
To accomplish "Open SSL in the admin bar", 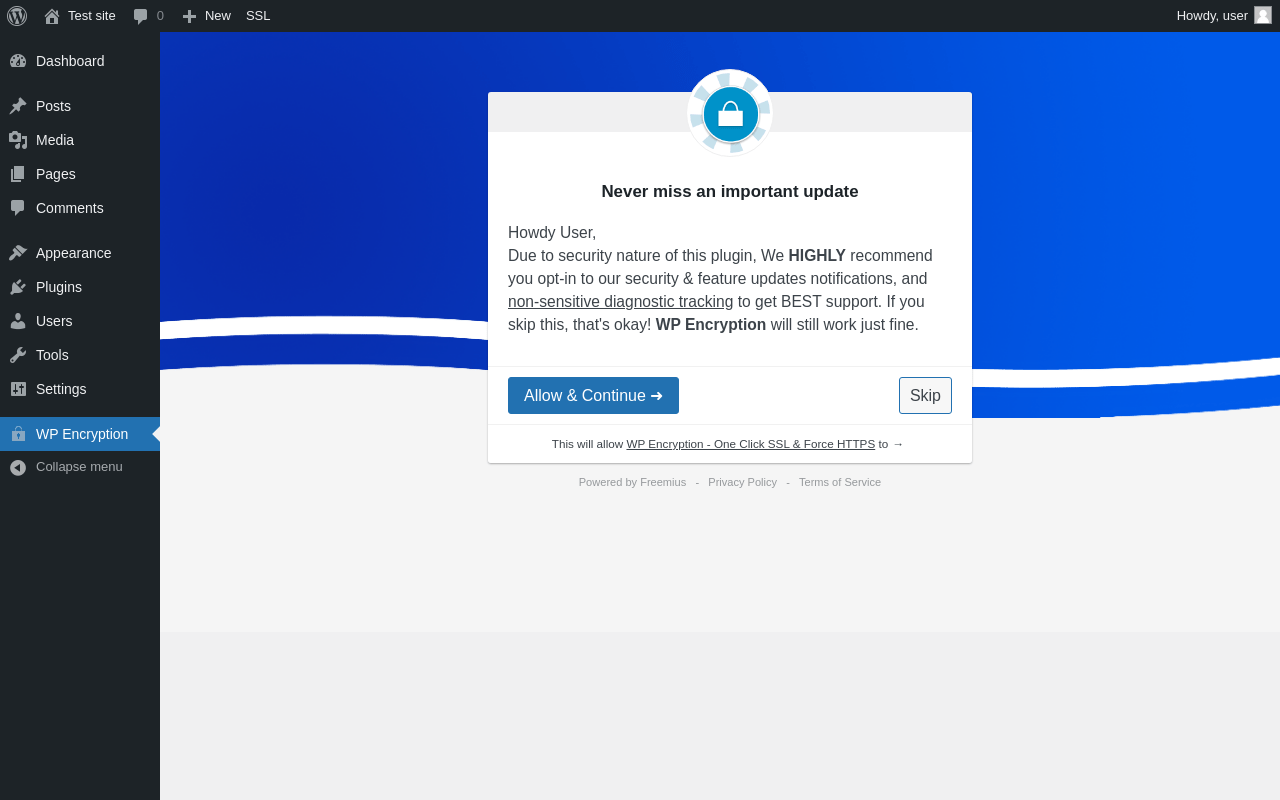I will (x=258, y=16).
